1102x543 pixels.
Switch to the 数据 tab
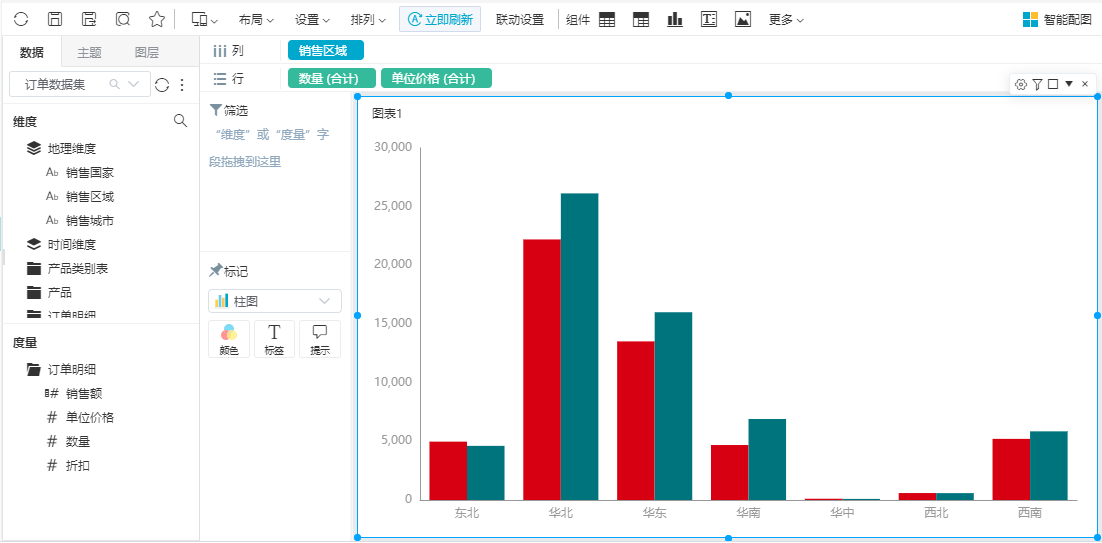pos(32,53)
